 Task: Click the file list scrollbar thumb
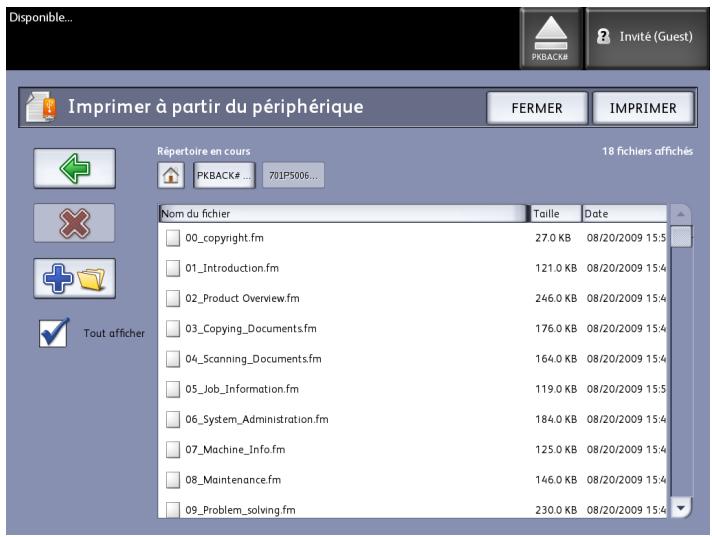(x=681, y=236)
